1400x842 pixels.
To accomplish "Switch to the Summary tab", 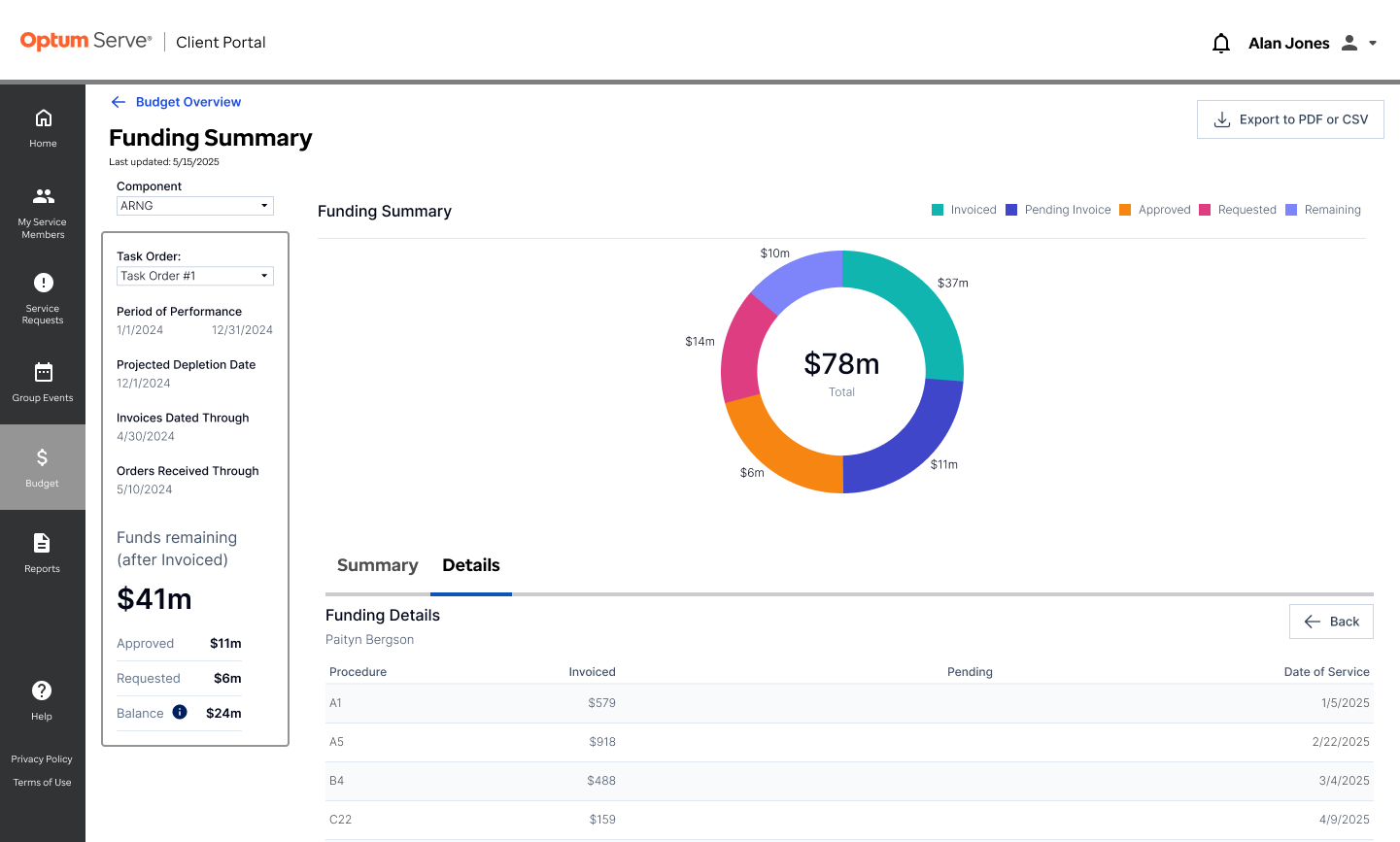I will pos(377,565).
